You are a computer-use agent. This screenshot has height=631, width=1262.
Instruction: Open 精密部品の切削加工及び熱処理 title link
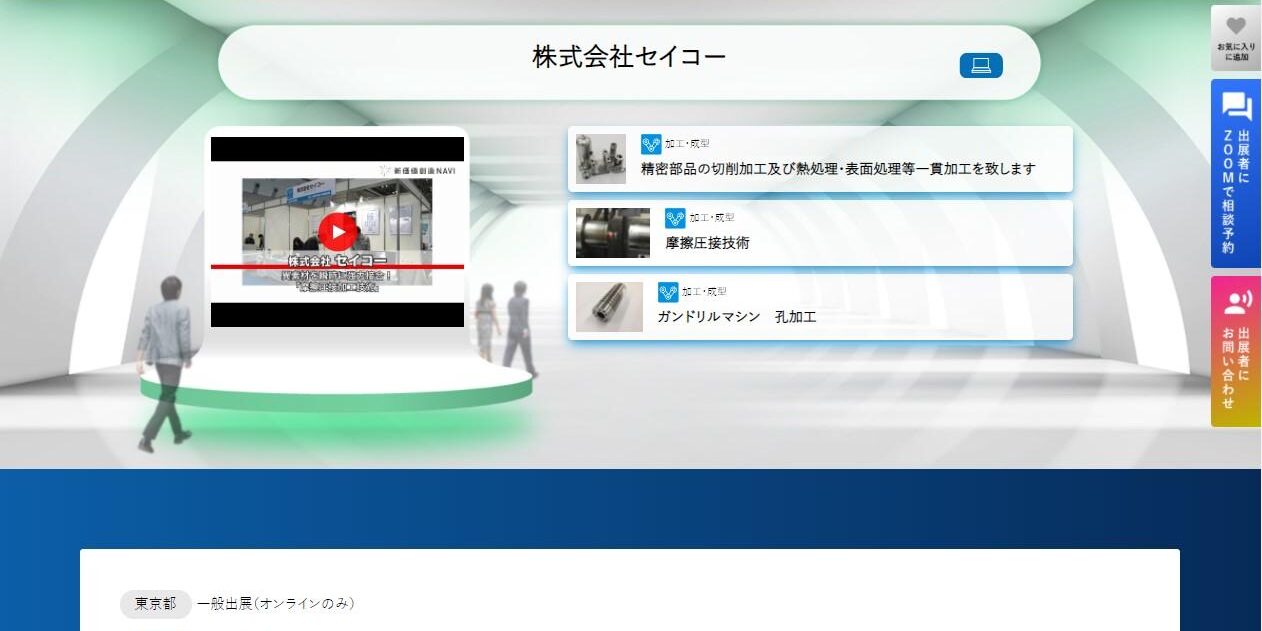tap(838, 169)
